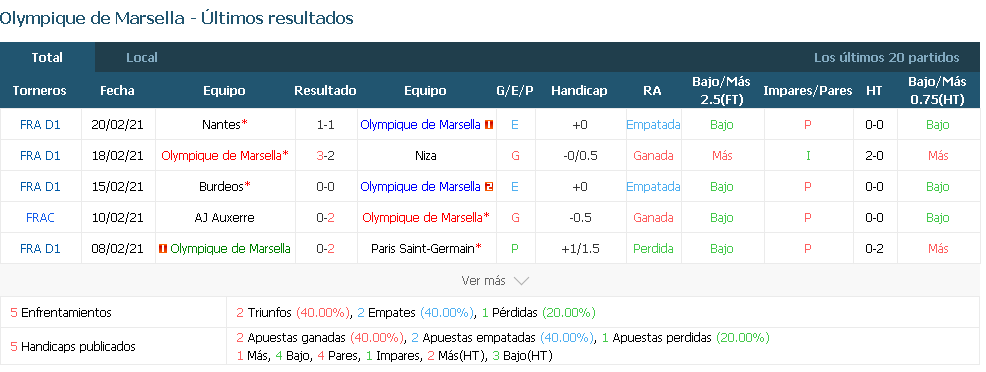Viewport: 986px width, 372px height.
Task: Switch to the Local tab
Action: pyautogui.click(x=141, y=58)
